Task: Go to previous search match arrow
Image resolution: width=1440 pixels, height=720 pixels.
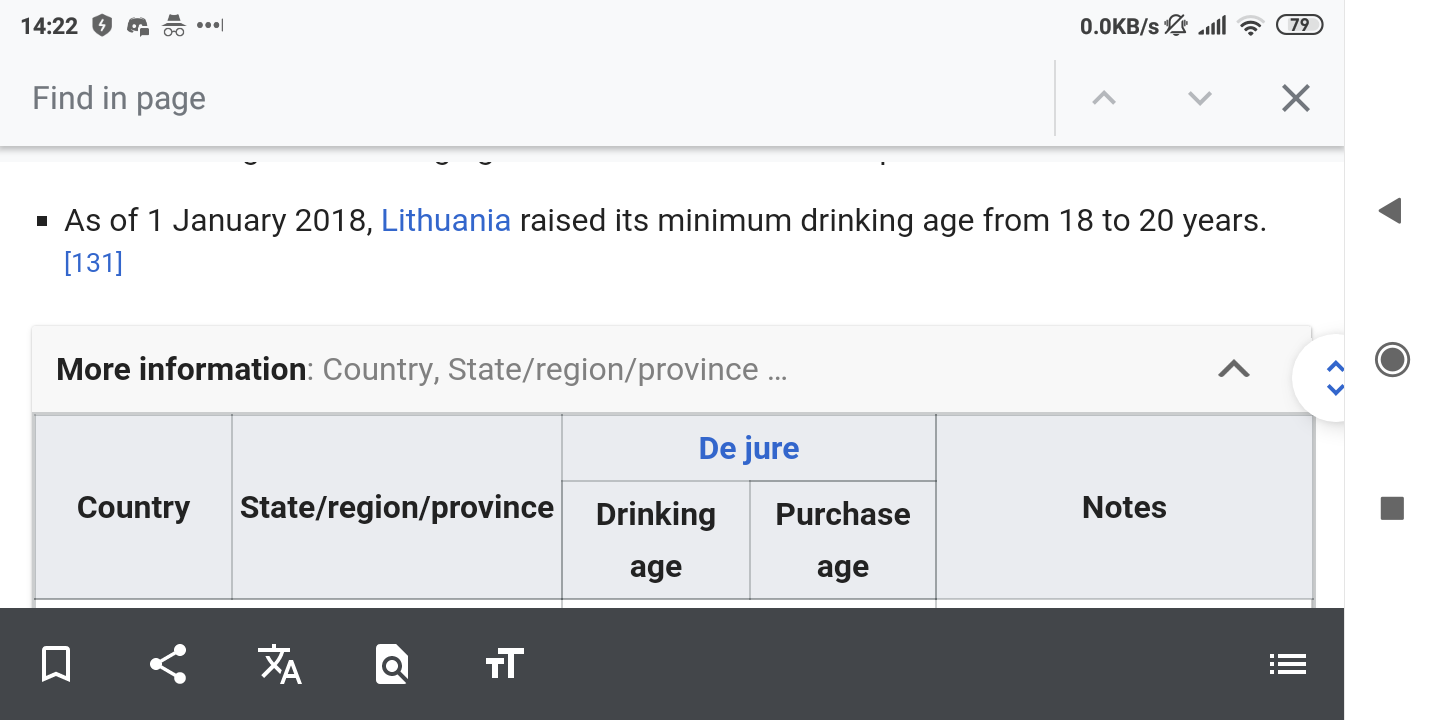Action: click(x=1104, y=98)
